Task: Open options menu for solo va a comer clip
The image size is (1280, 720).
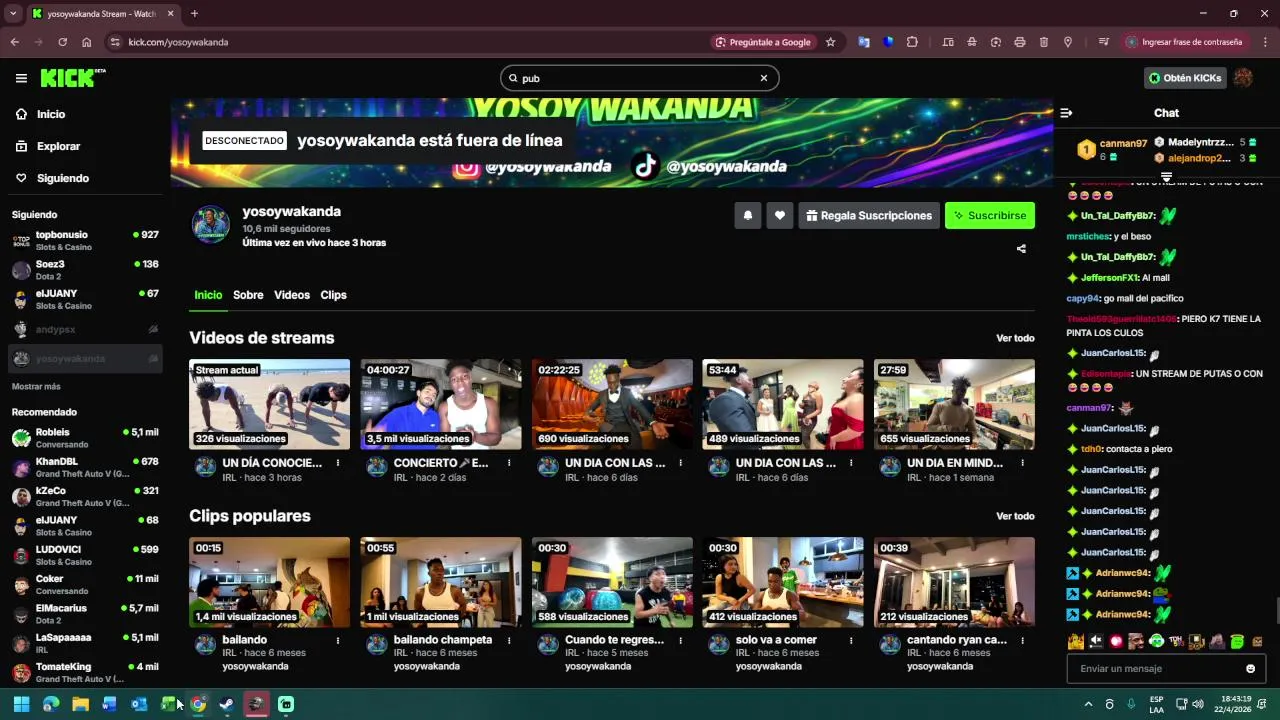Action: tap(851, 640)
